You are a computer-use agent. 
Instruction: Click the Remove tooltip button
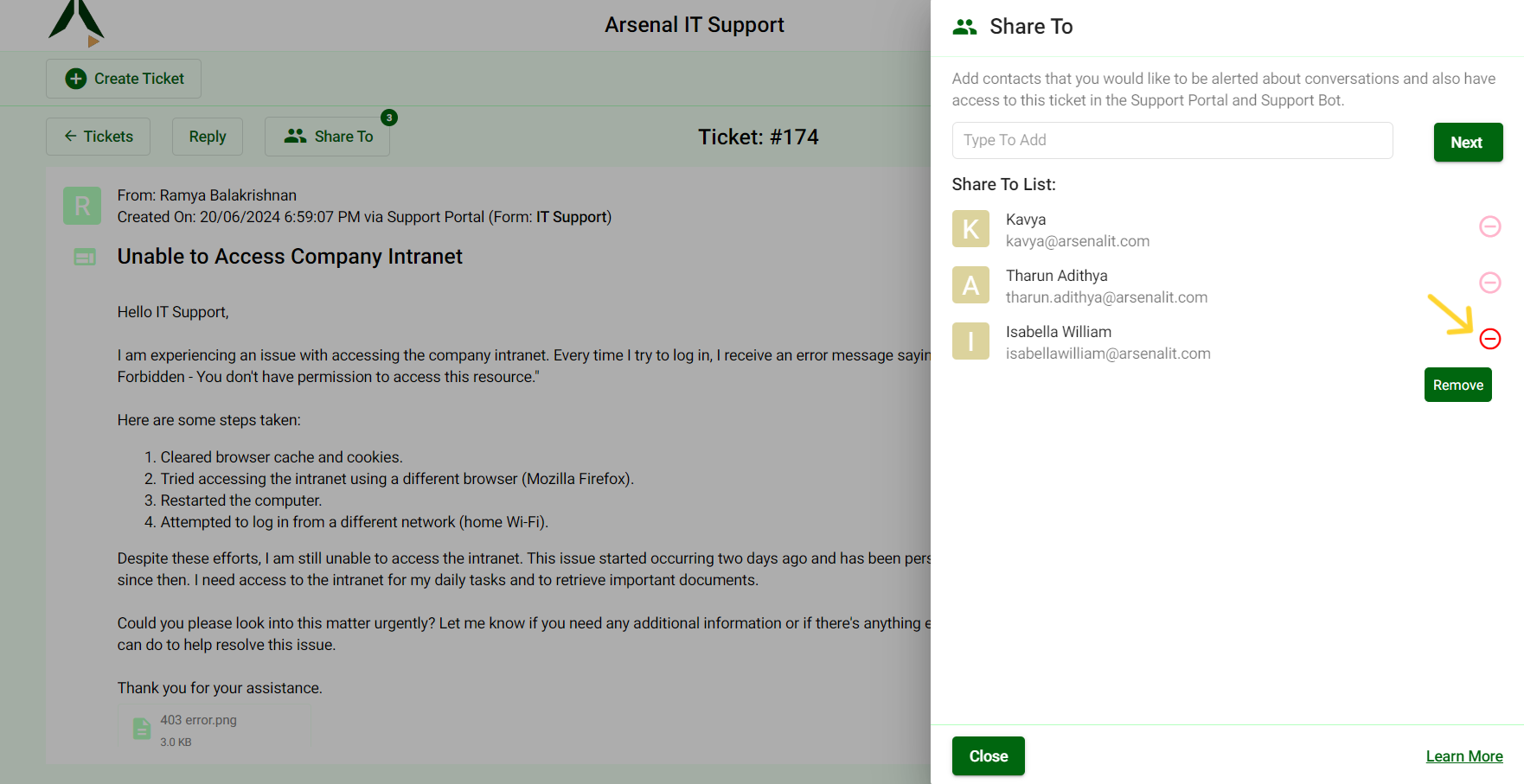(x=1457, y=385)
